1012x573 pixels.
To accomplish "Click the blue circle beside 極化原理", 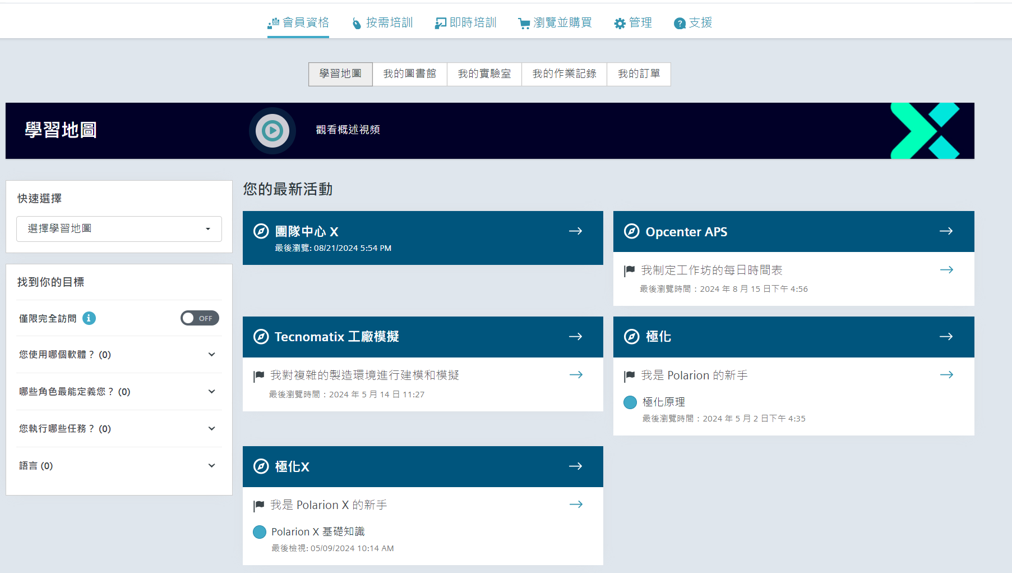I will click(631, 403).
